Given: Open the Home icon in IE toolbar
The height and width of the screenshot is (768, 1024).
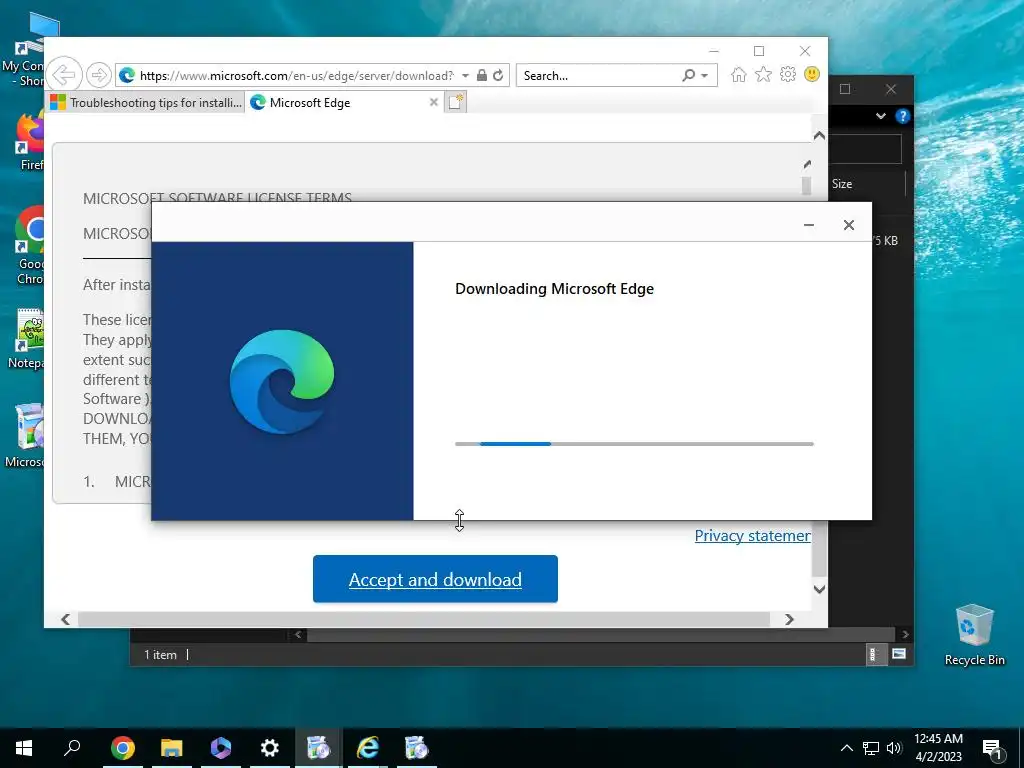Looking at the screenshot, I should 739,74.
